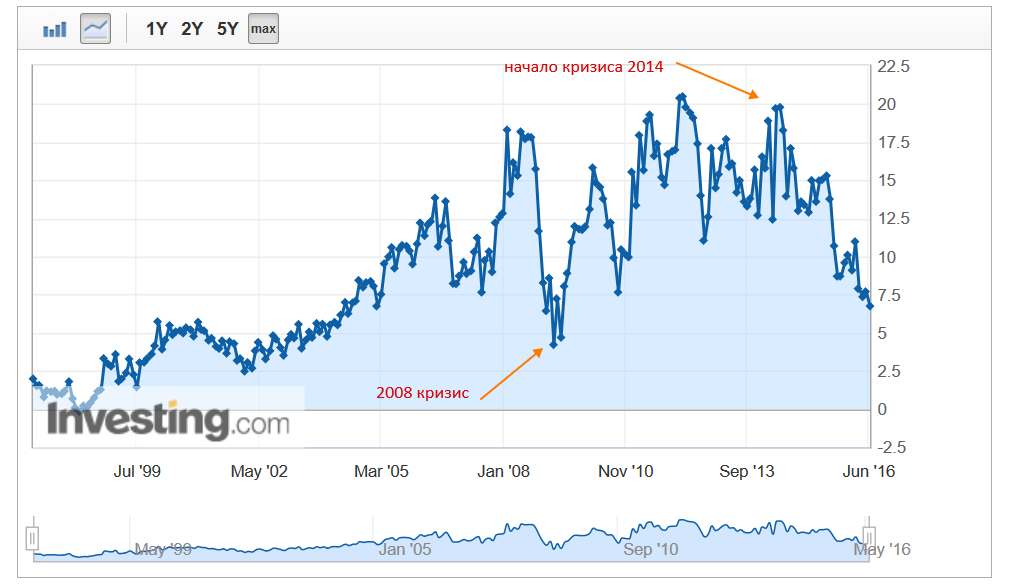Select the max time range button
This screenshot has width=1010, height=584.
pyautogui.click(x=263, y=29)
